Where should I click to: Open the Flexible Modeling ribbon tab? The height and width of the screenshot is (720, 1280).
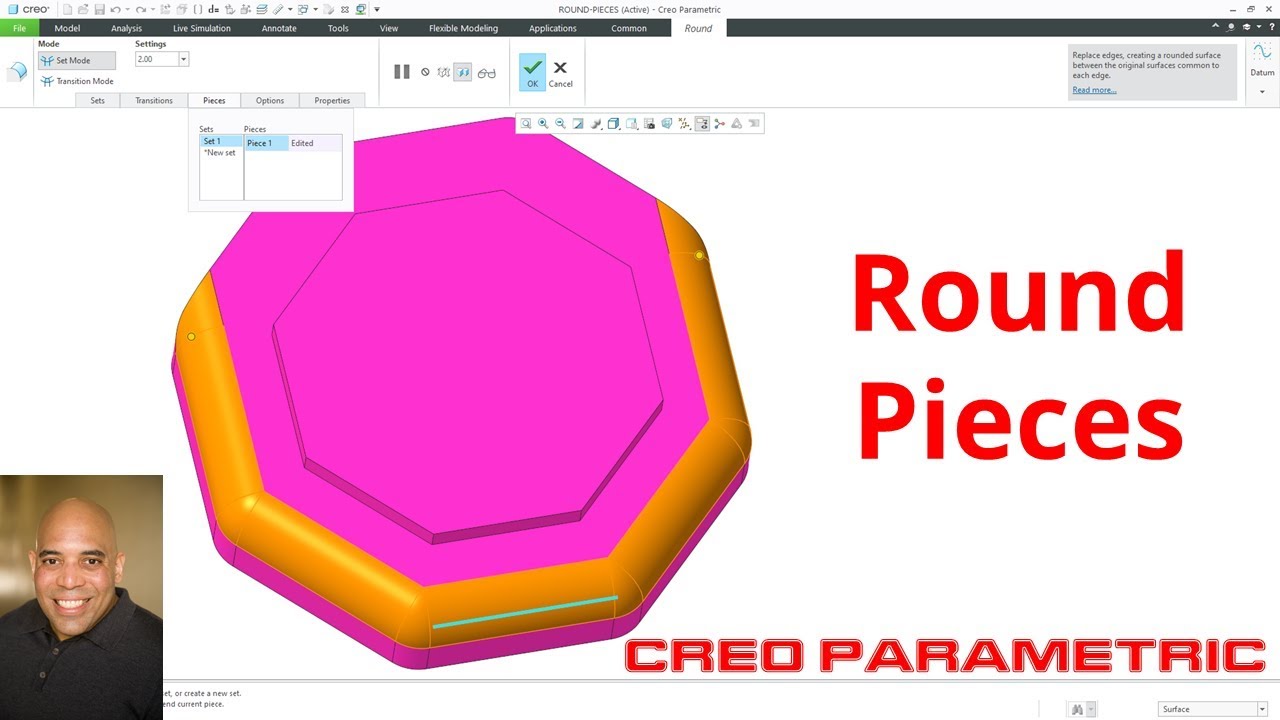click(463, 28)
